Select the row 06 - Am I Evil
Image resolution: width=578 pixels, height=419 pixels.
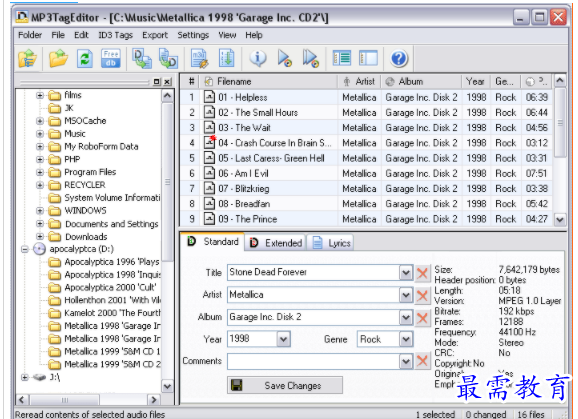(366, 173)
